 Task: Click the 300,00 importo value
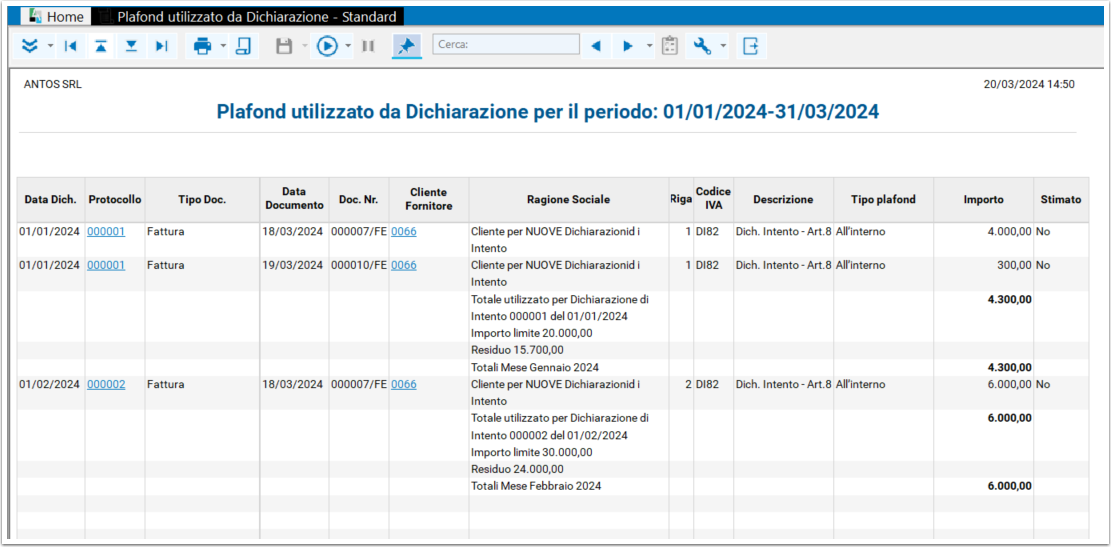(x=1016, y=265)
